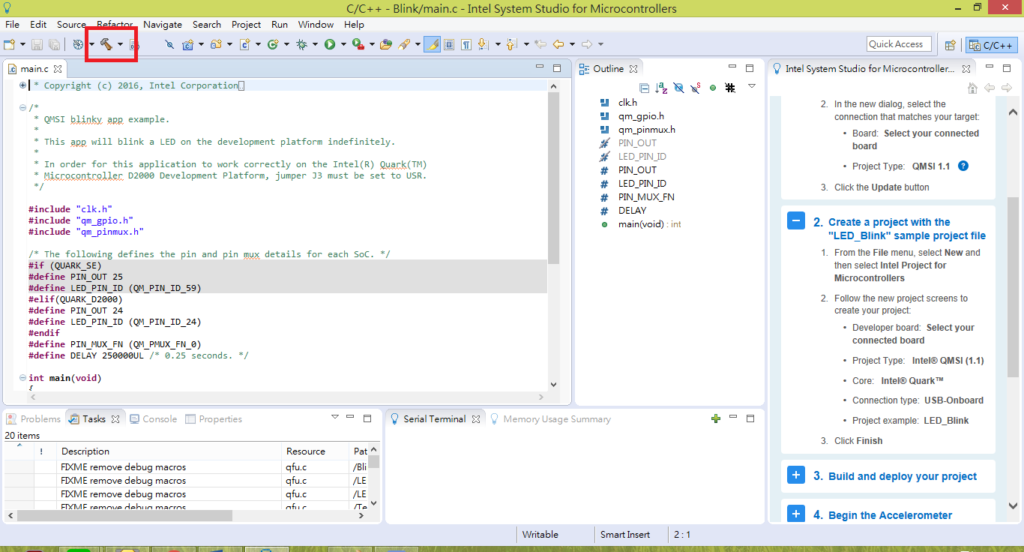Click the Save All toolbar icon
Viewport: 1024px width, 552px height.
pos(54,44)
